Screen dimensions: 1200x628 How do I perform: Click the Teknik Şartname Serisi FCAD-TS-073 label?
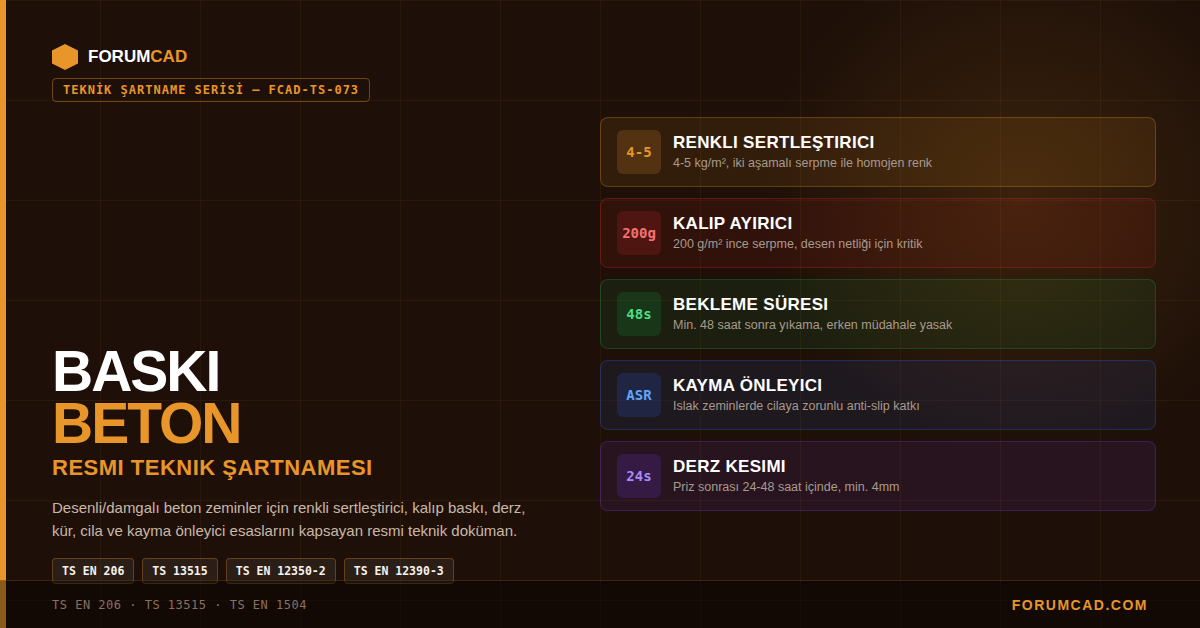211,90
